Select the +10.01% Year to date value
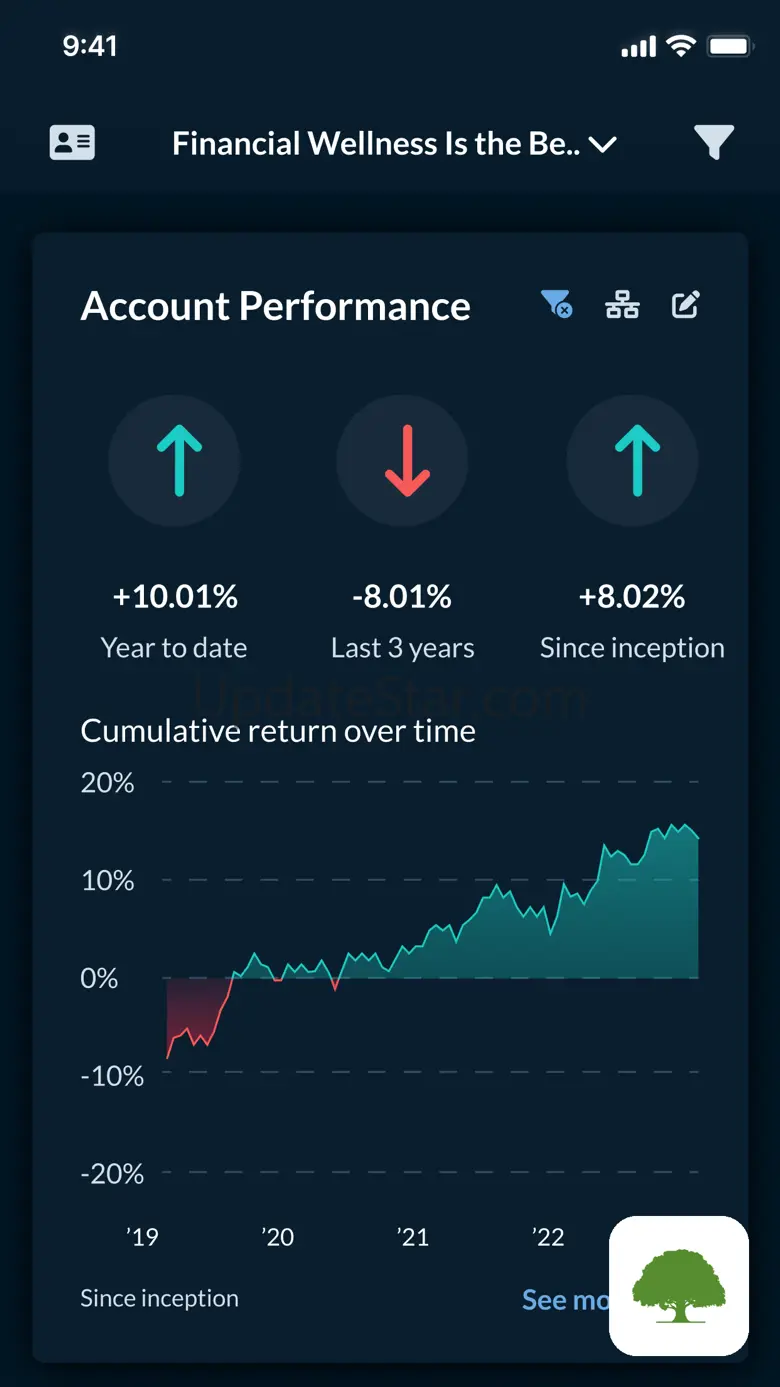Screen dimensions: 780x1387 click(175, 597)
